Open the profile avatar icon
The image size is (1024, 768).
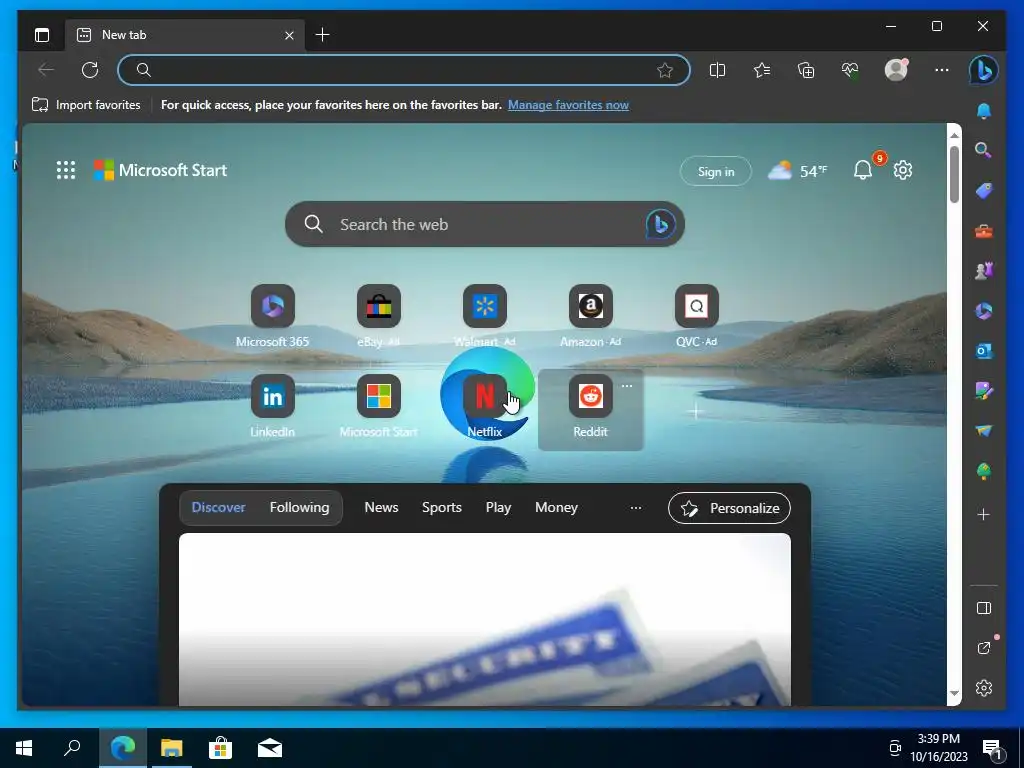point(896,70)
